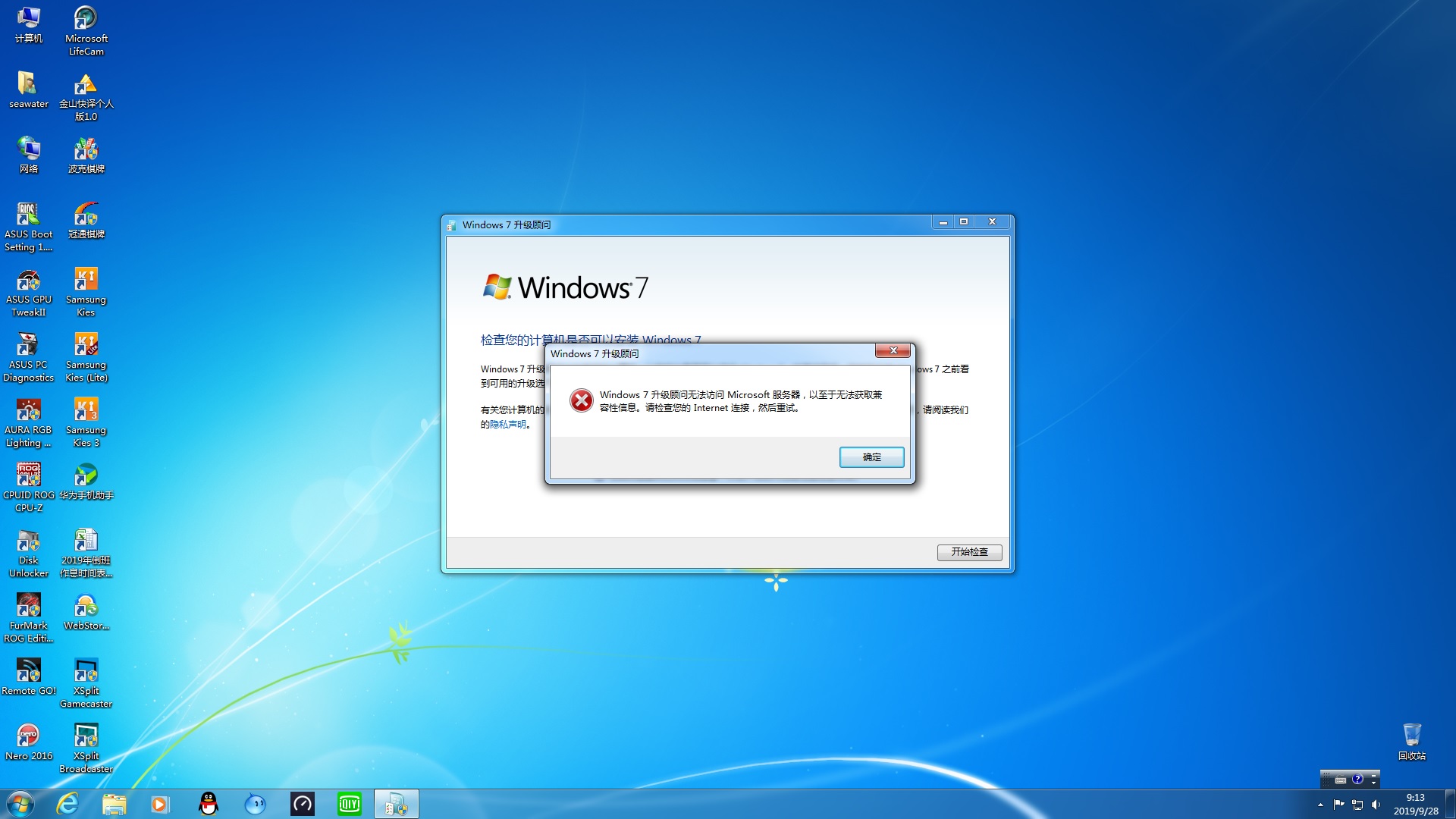This screenshot has width=1456, height=819.
Task: Open the 计算机 desktop icon
Action: pos(29,24)
